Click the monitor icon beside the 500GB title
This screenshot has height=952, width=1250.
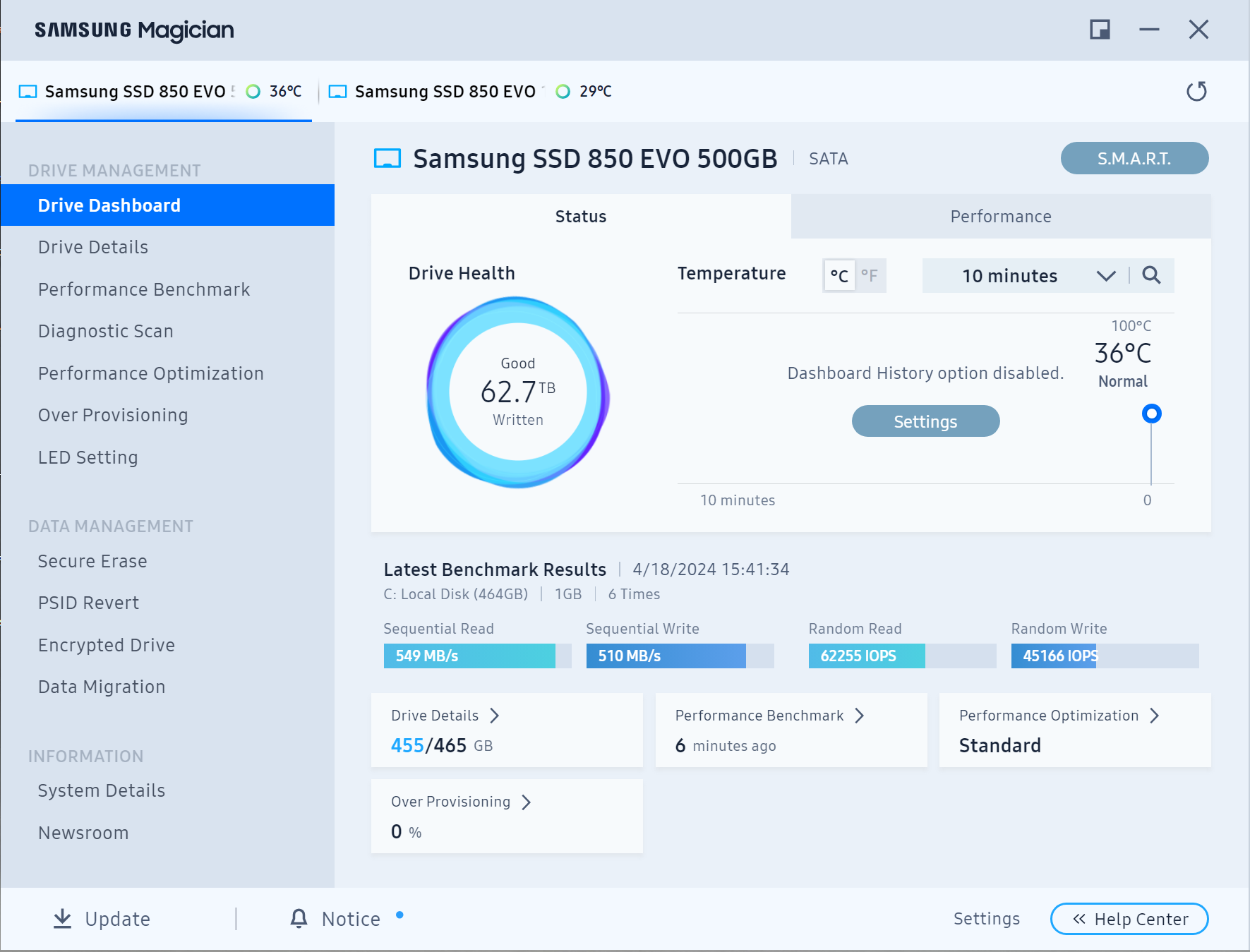coord(387,159)
